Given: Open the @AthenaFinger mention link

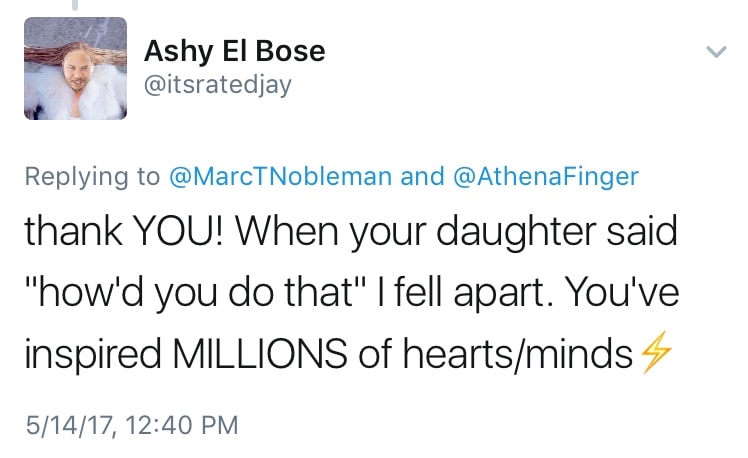Looking at the screenshot, I should (546, 177).
